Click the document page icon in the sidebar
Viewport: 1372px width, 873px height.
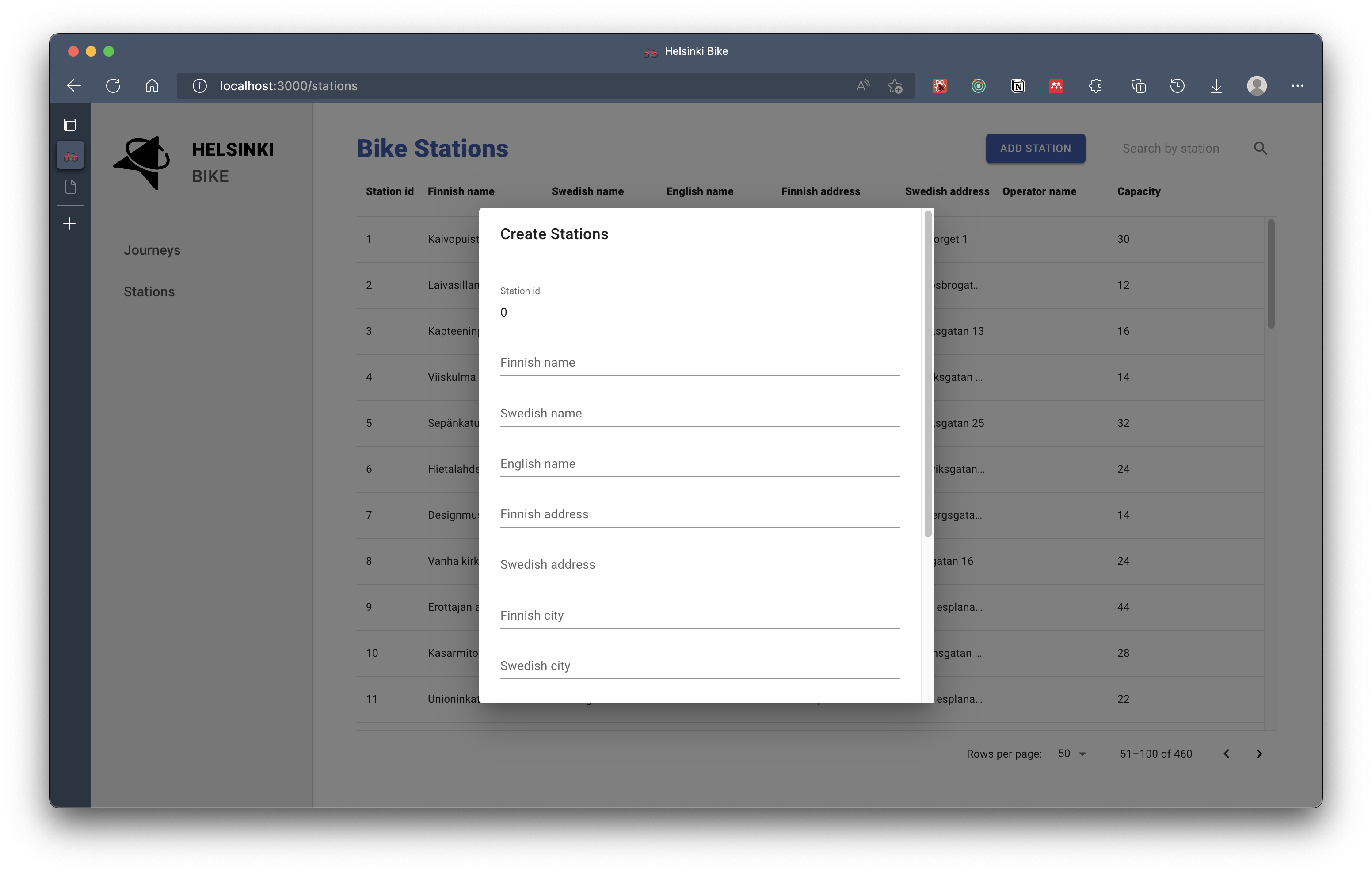70,187
